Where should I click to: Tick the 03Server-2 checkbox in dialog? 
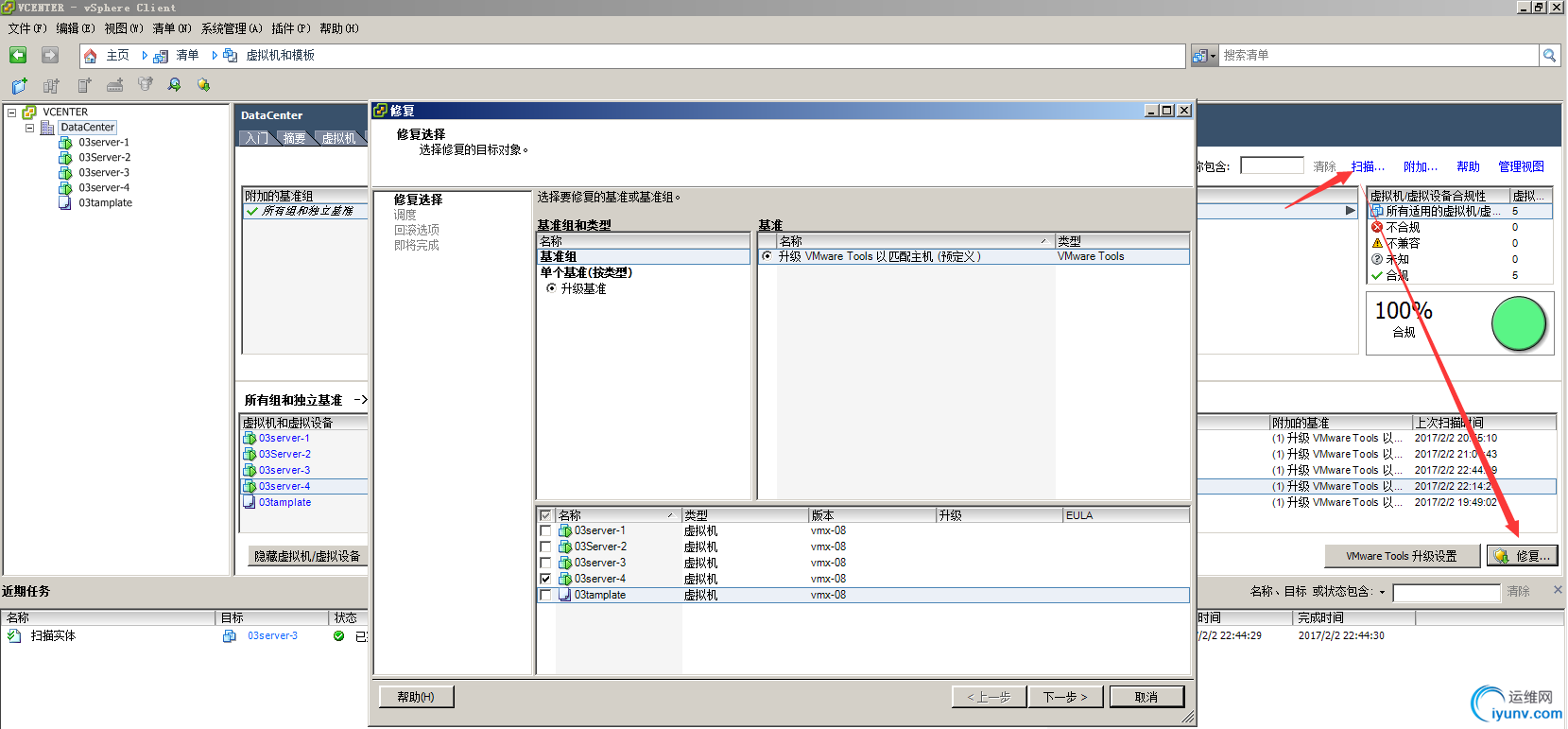pyautogui.click(x=545, y=547)
